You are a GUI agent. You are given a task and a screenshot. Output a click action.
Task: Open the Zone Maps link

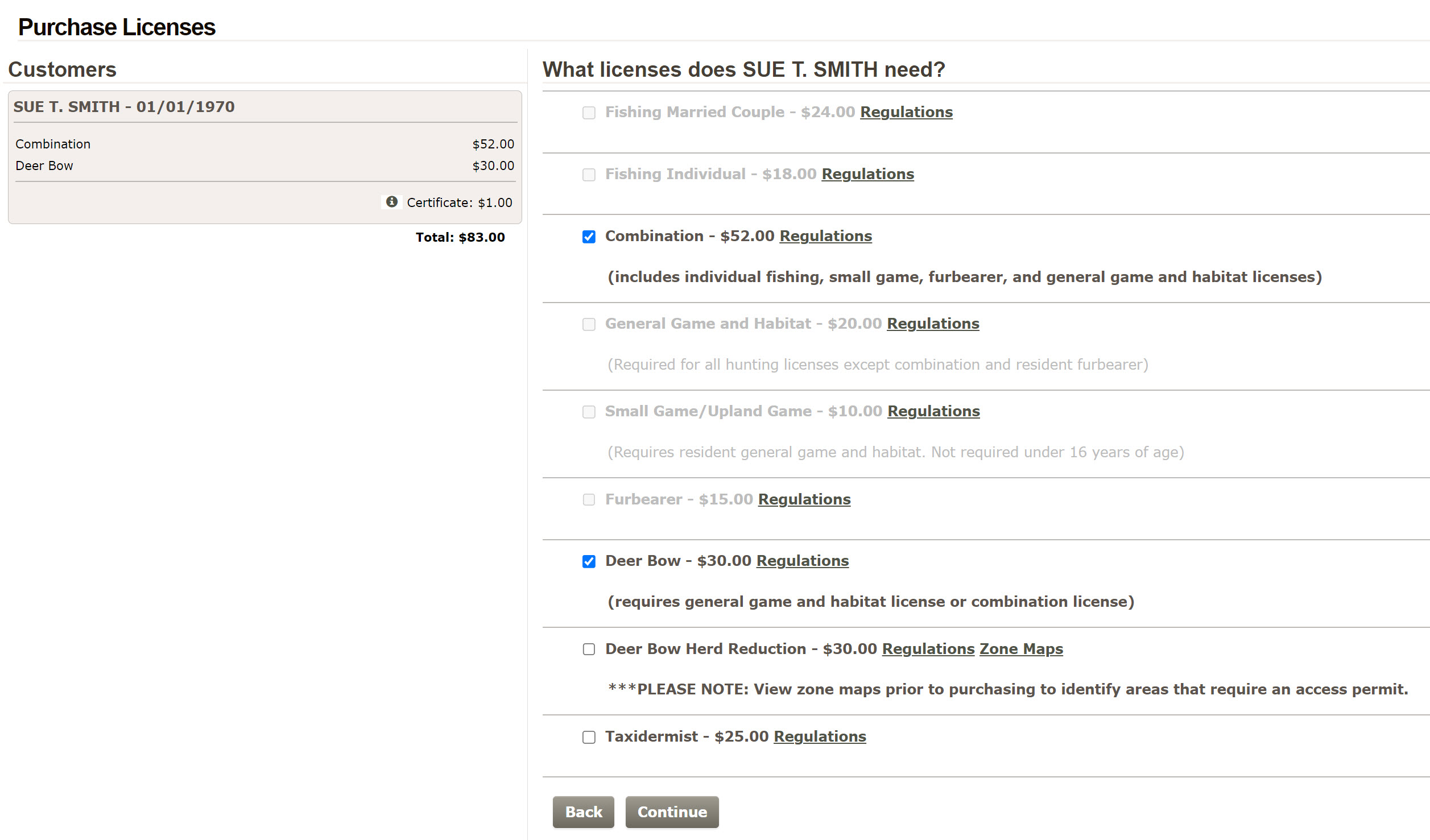point(1021,649)
